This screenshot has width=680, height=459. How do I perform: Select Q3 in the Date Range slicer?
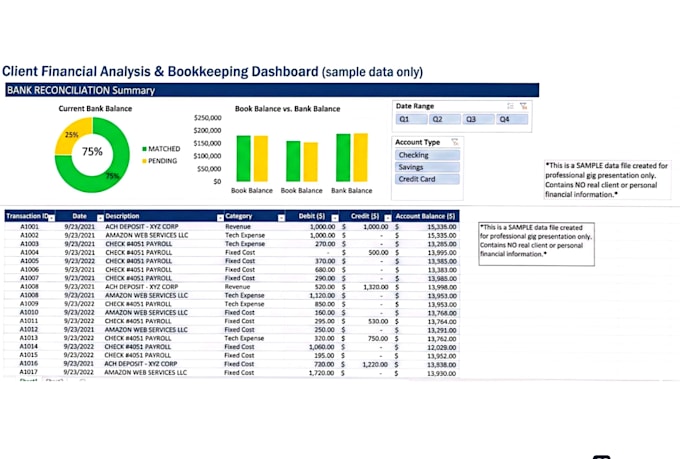tap(478, 119)
